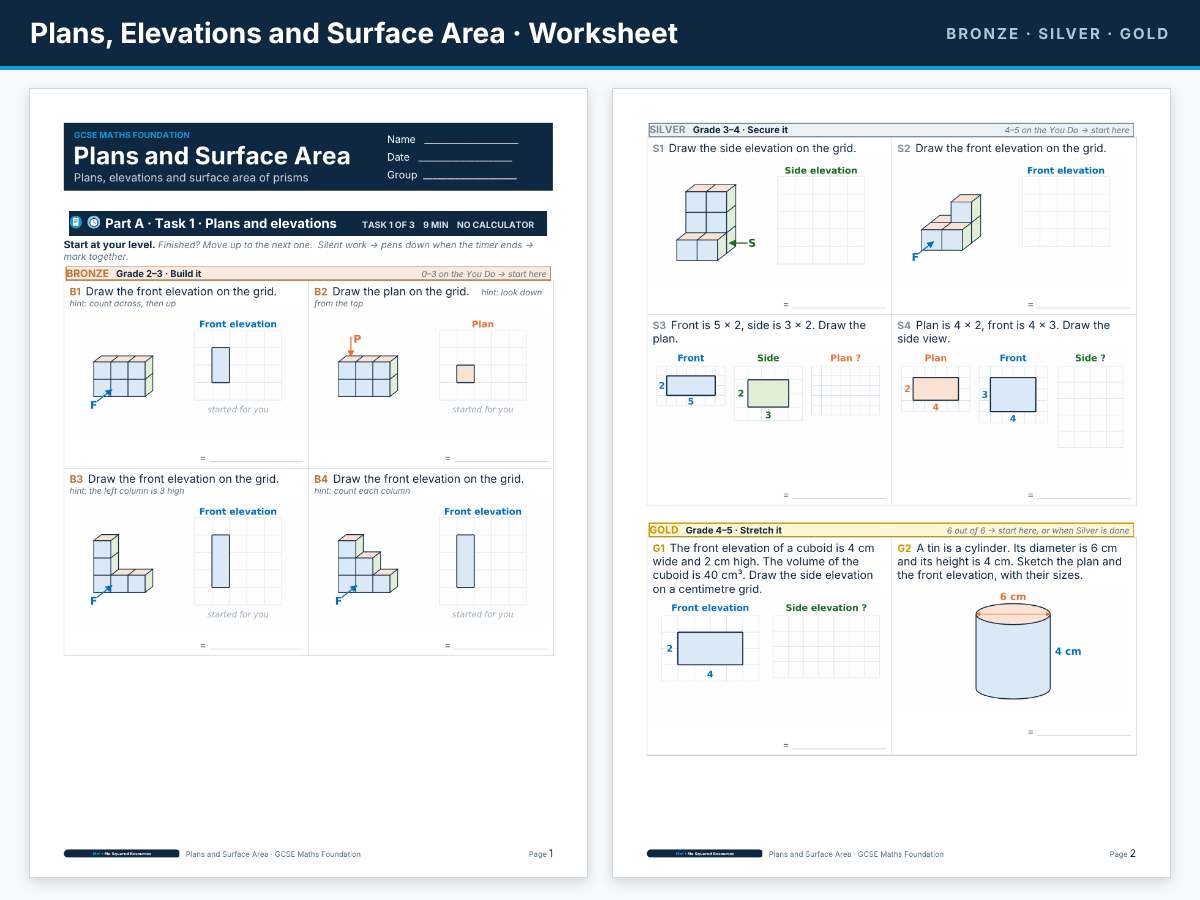Select the top banner title ending in "Worksheet"

(x=354, y=33)
